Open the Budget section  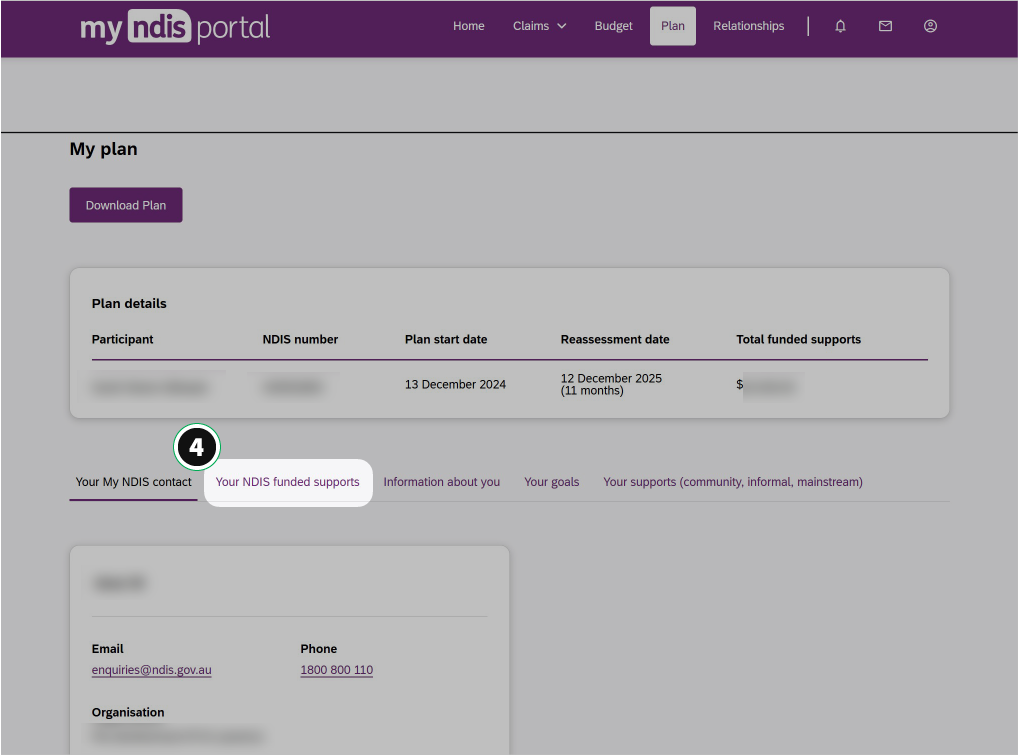613,26
